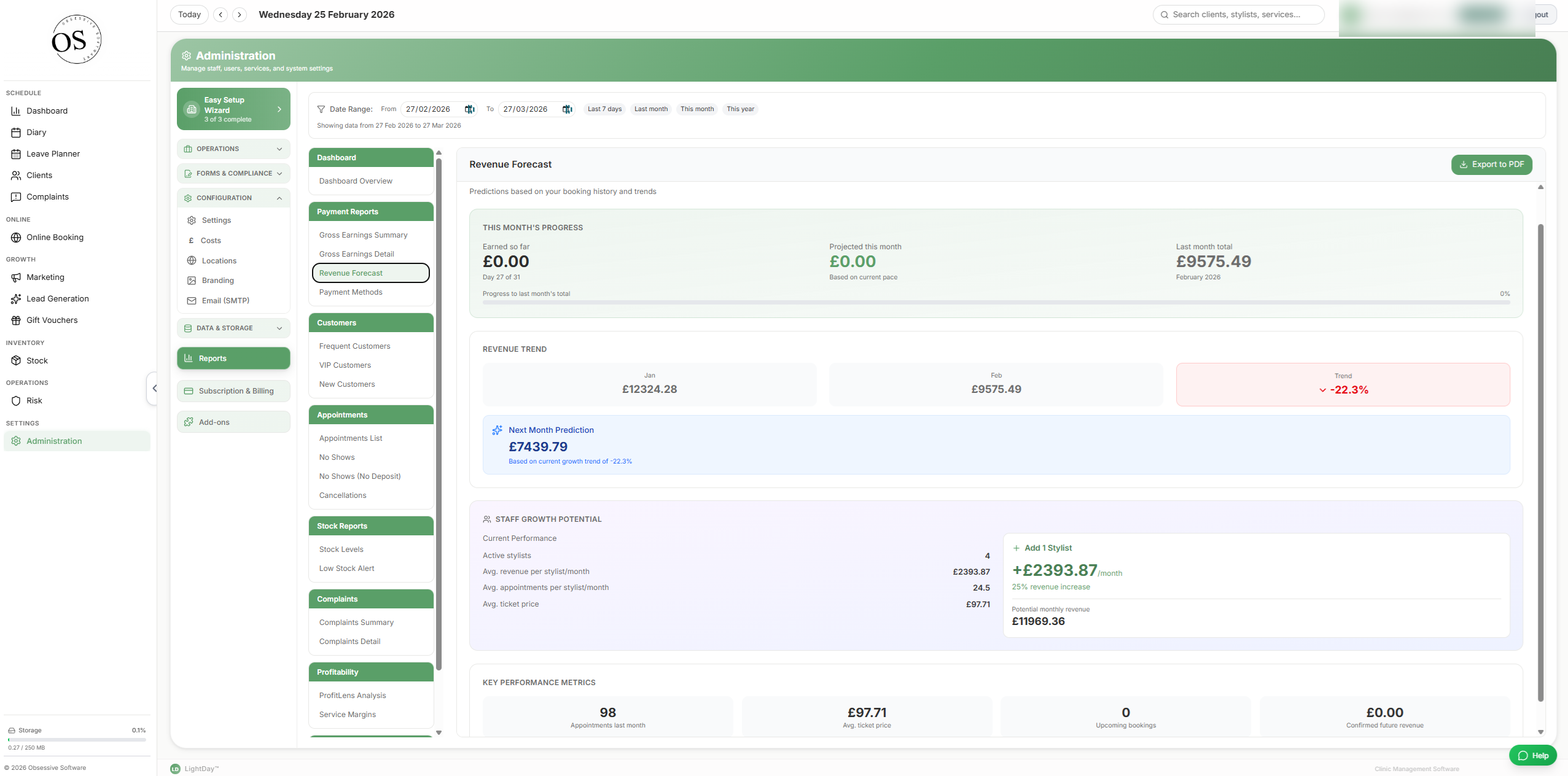This screenshot has height=776, width=1568.
Task: Click the Email (SMTP) envelope icon
Action: click(192, 301)
